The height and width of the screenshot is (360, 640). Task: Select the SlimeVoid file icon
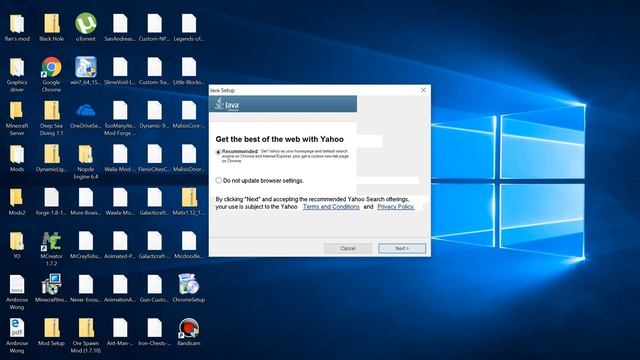[120, 70]
